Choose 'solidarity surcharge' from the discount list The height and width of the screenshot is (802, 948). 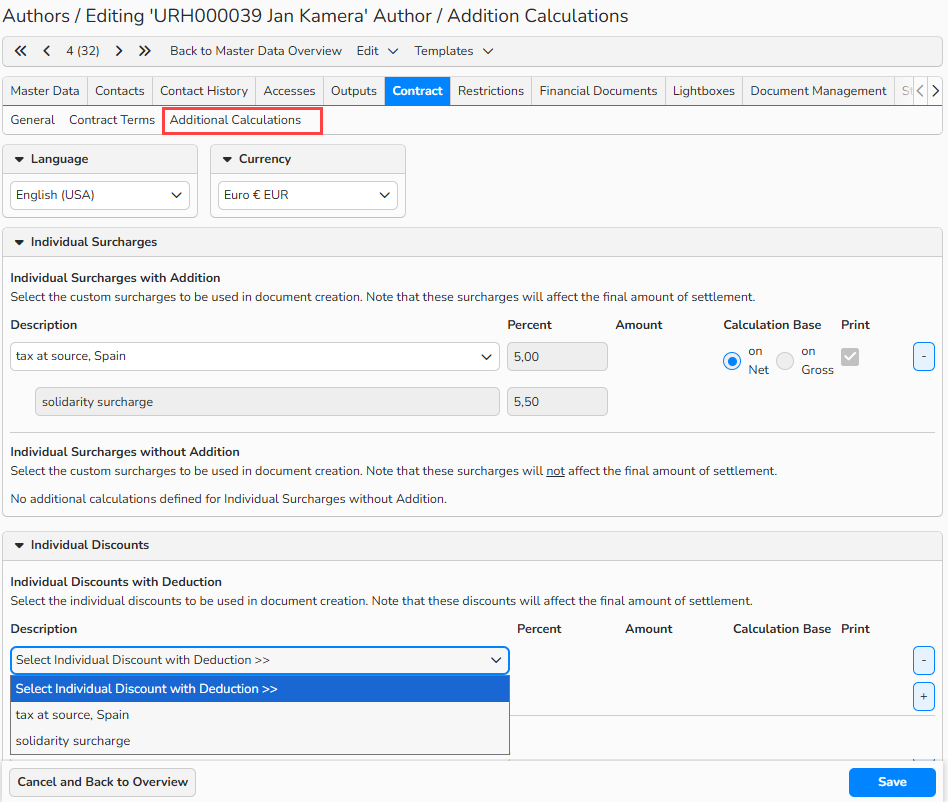(260, 741)
